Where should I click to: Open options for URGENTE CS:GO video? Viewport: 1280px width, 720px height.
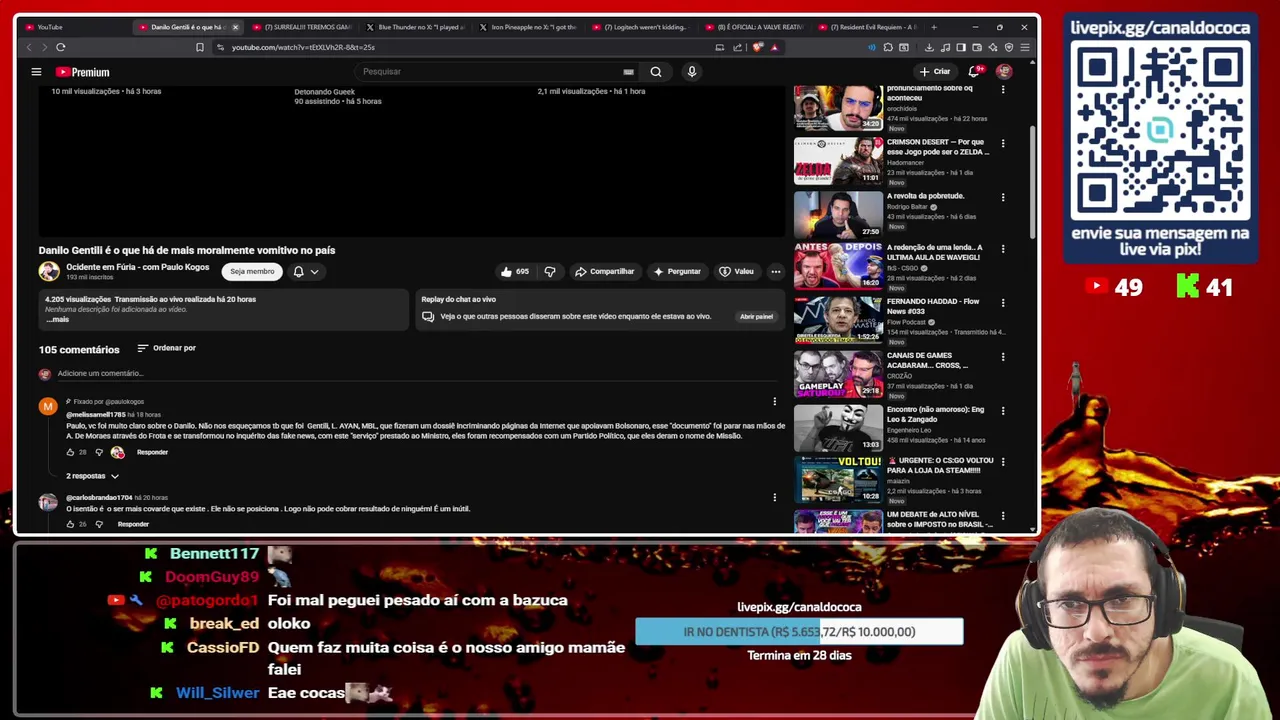1003,462
